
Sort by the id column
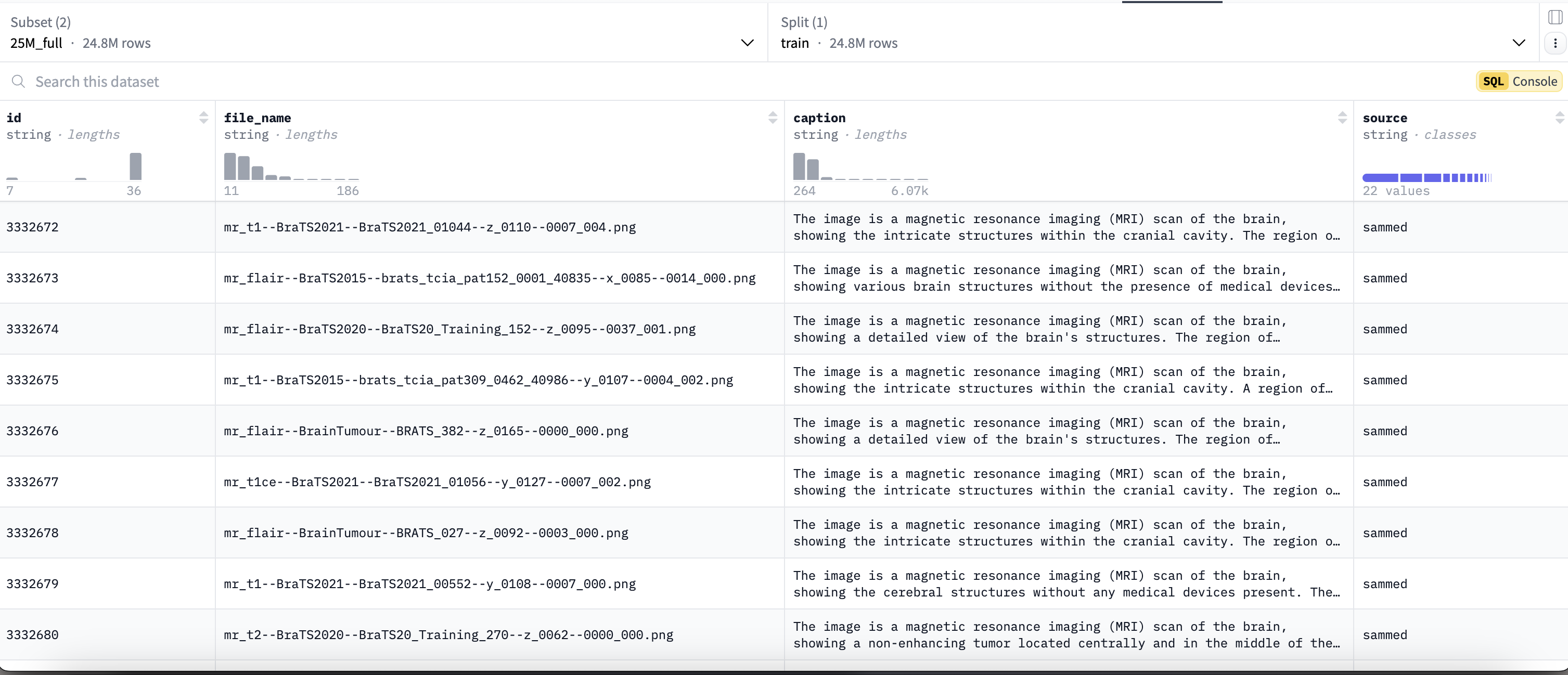[x=203, y=118]
